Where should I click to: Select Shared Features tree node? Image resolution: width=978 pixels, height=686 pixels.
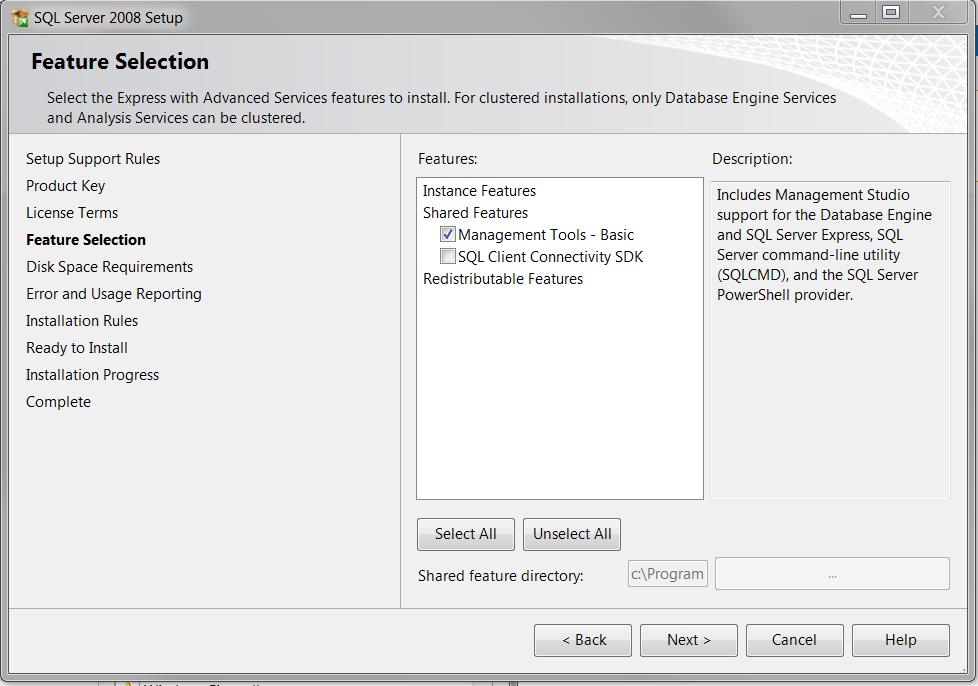click(475, 213)
